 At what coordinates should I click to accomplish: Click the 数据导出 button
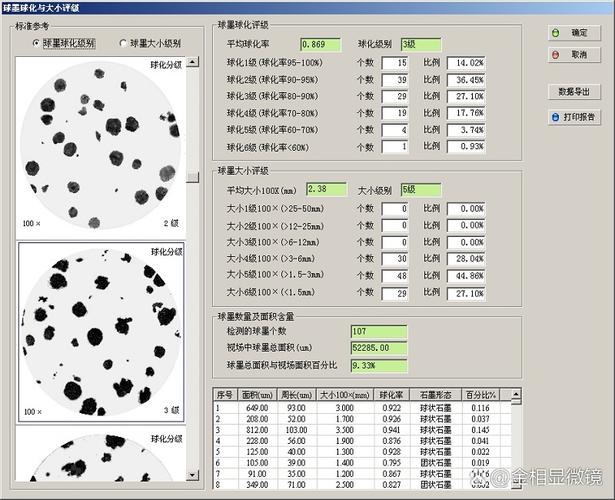(574, 92)
